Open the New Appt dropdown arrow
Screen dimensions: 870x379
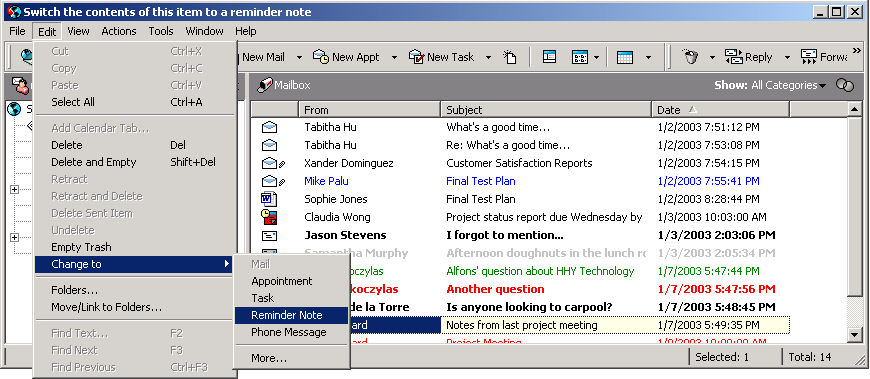pos(394,57)
